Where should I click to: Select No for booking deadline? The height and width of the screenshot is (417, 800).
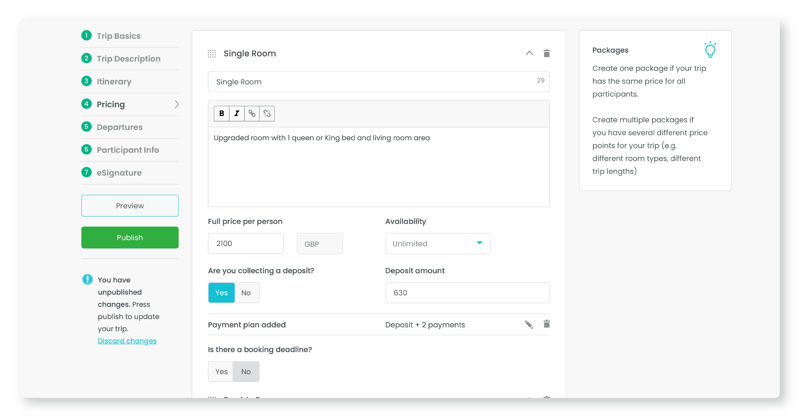pos(246,372)
